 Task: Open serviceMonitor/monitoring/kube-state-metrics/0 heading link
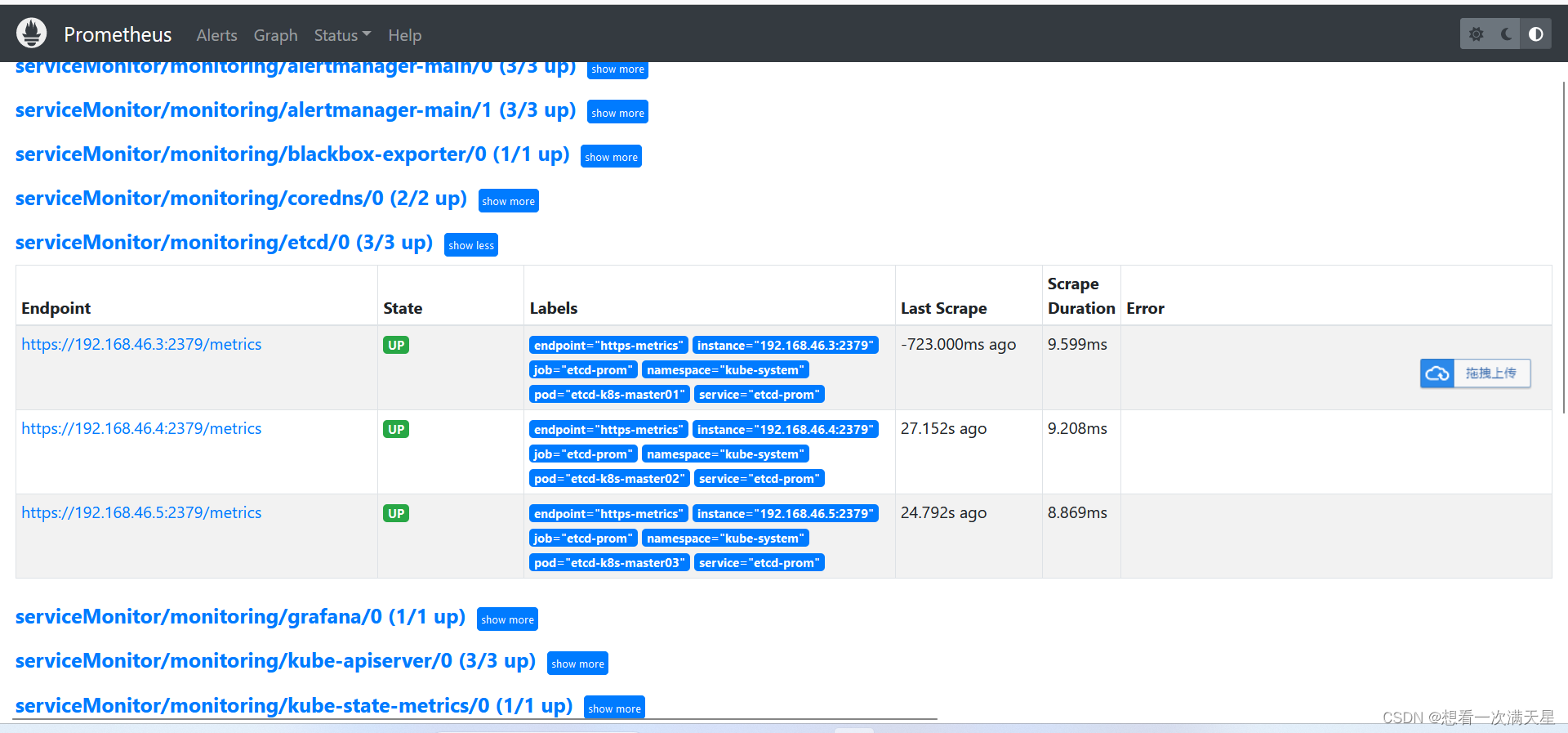point(294,705)
